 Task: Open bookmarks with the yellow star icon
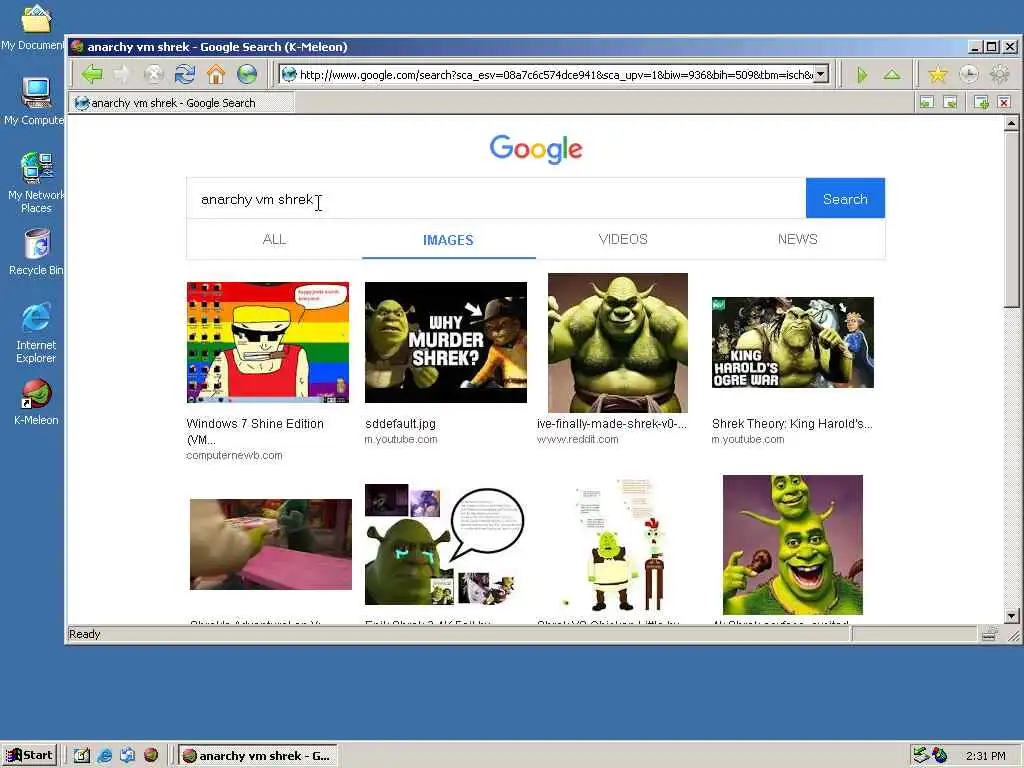click(938, 75)
